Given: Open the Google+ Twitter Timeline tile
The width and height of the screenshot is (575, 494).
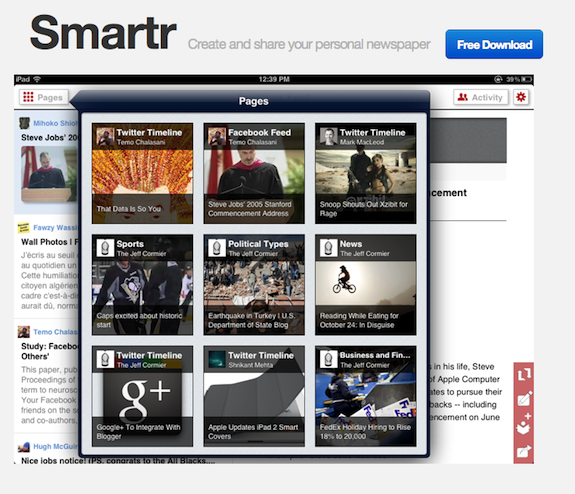Looking at the screenshot, I should point(142,396).
